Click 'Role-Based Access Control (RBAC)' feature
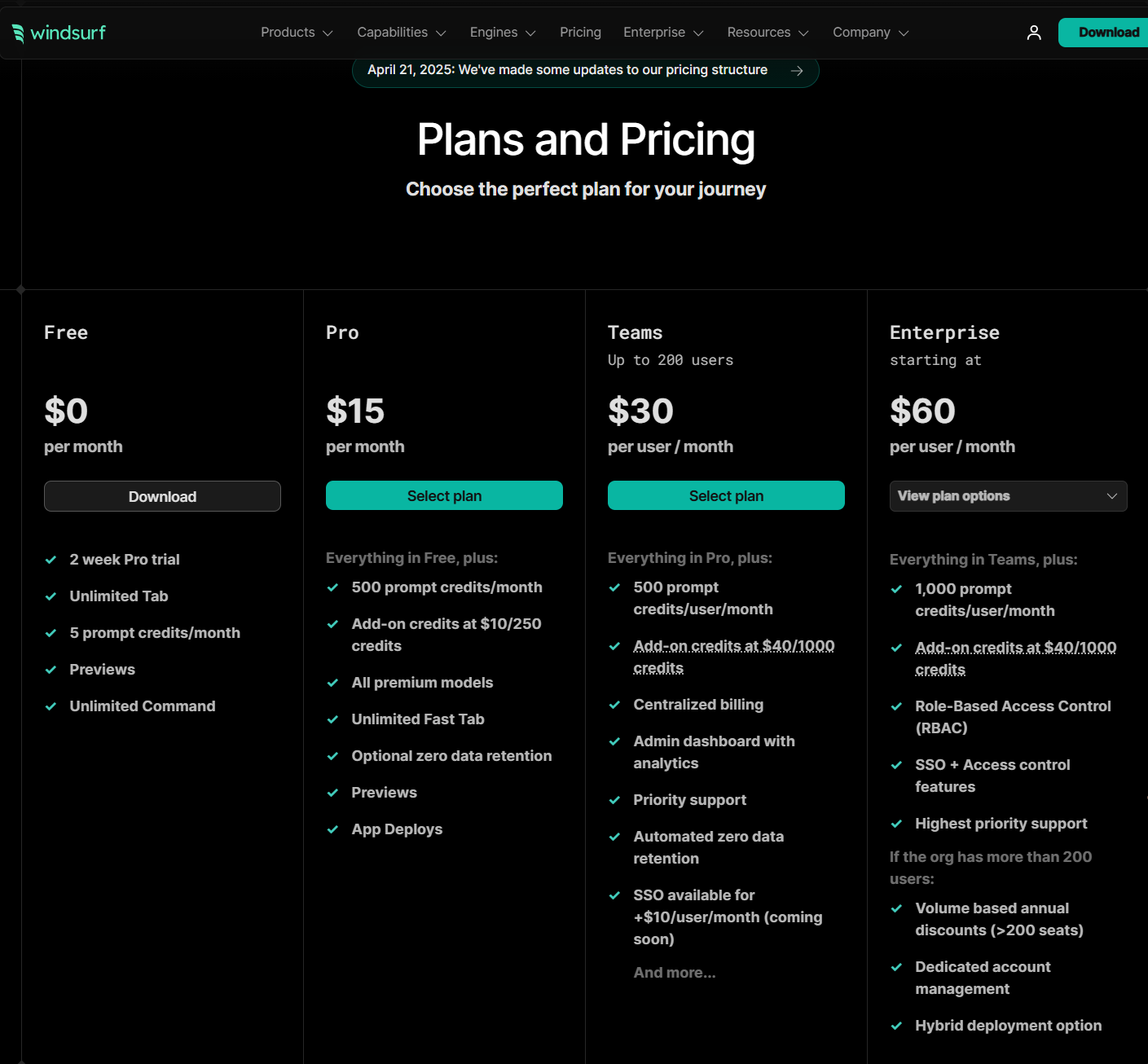1148x1064 pixels. (1014, 717)
